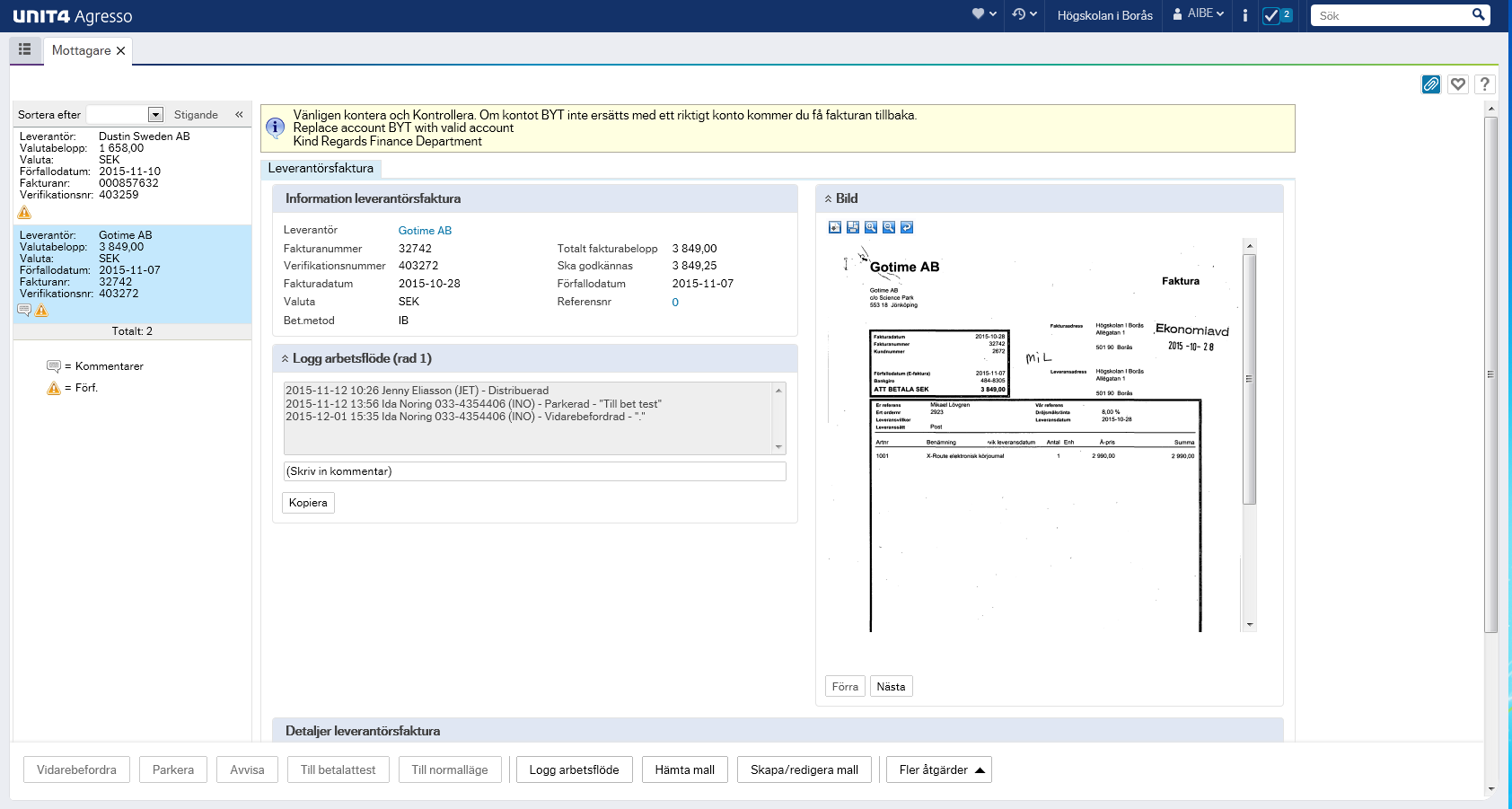1512x809 pixels.
Task: Click the Information leverantörsfaktura header
Action: point(535,198)
